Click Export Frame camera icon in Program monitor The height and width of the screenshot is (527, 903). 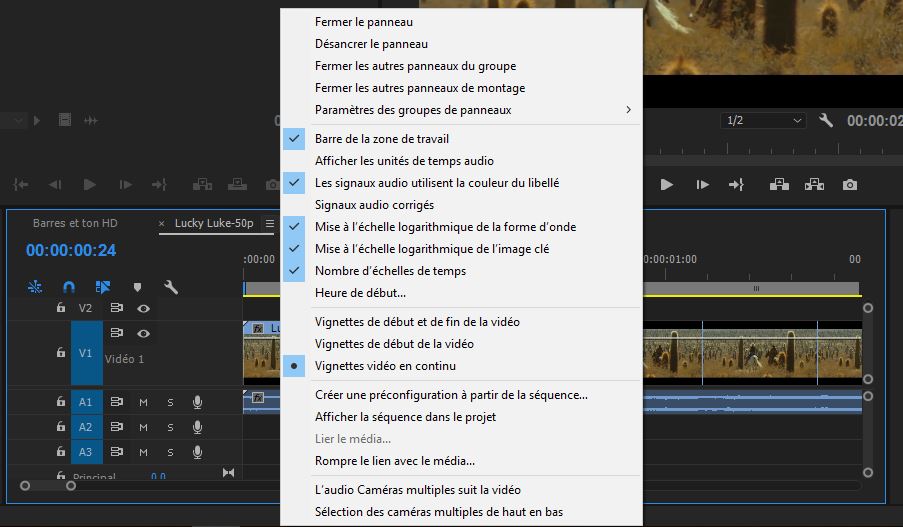click(x=849, y=185)
